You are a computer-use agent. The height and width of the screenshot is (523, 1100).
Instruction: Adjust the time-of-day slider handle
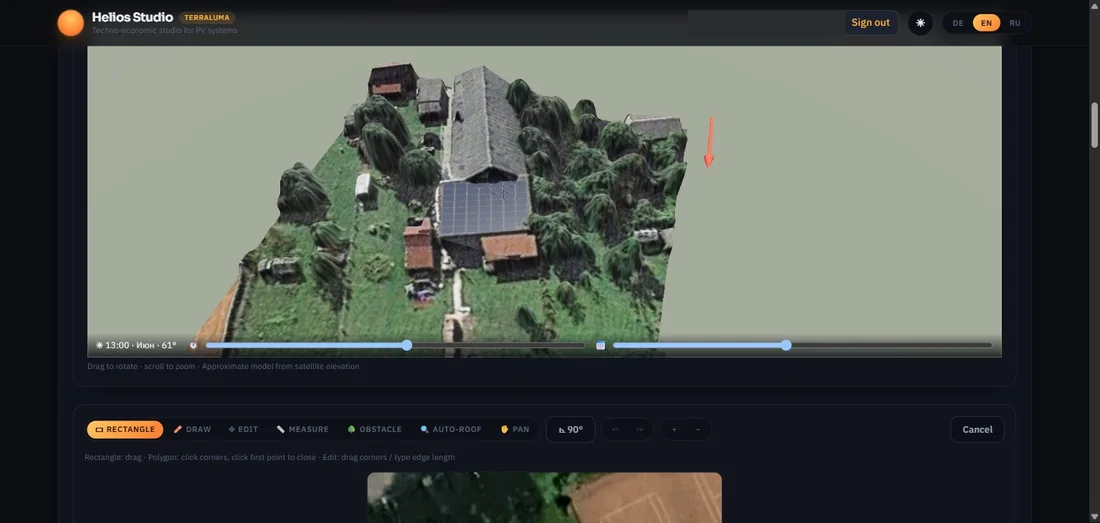tap(407, 345)
